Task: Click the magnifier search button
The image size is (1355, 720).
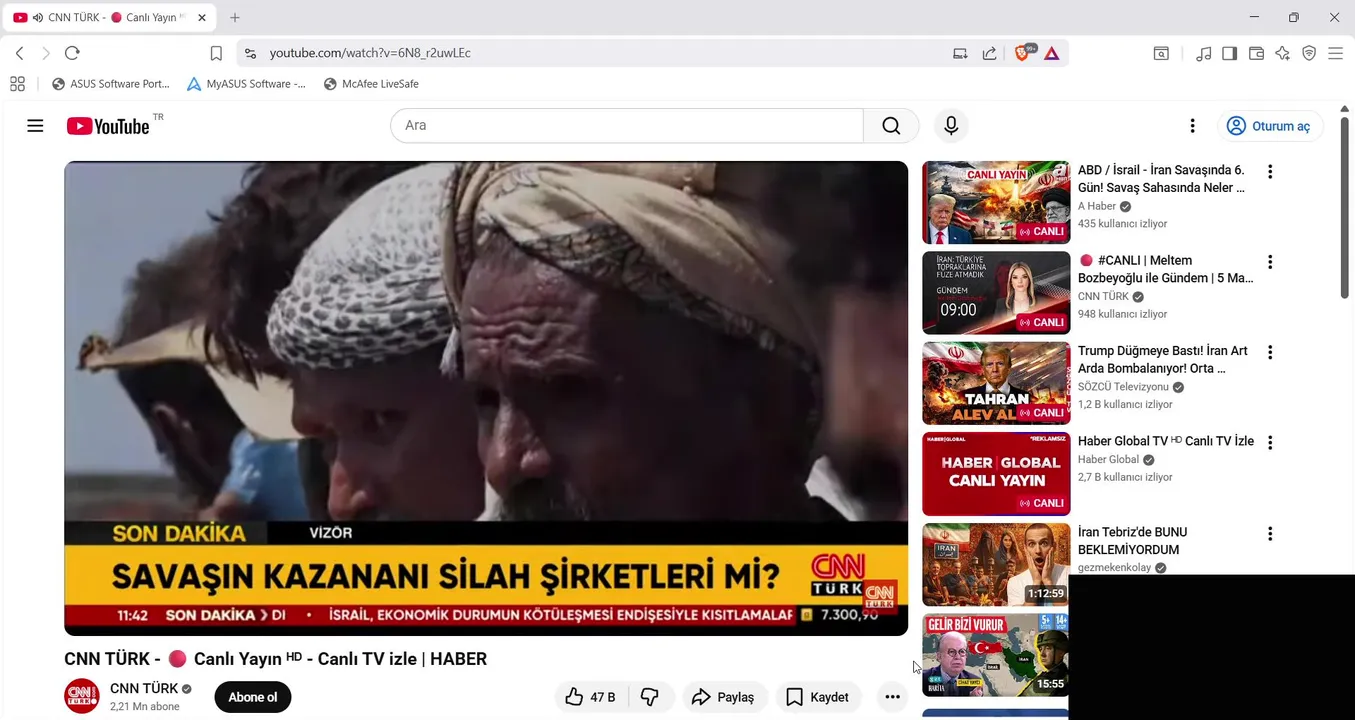Action: (x=891, y=126)
